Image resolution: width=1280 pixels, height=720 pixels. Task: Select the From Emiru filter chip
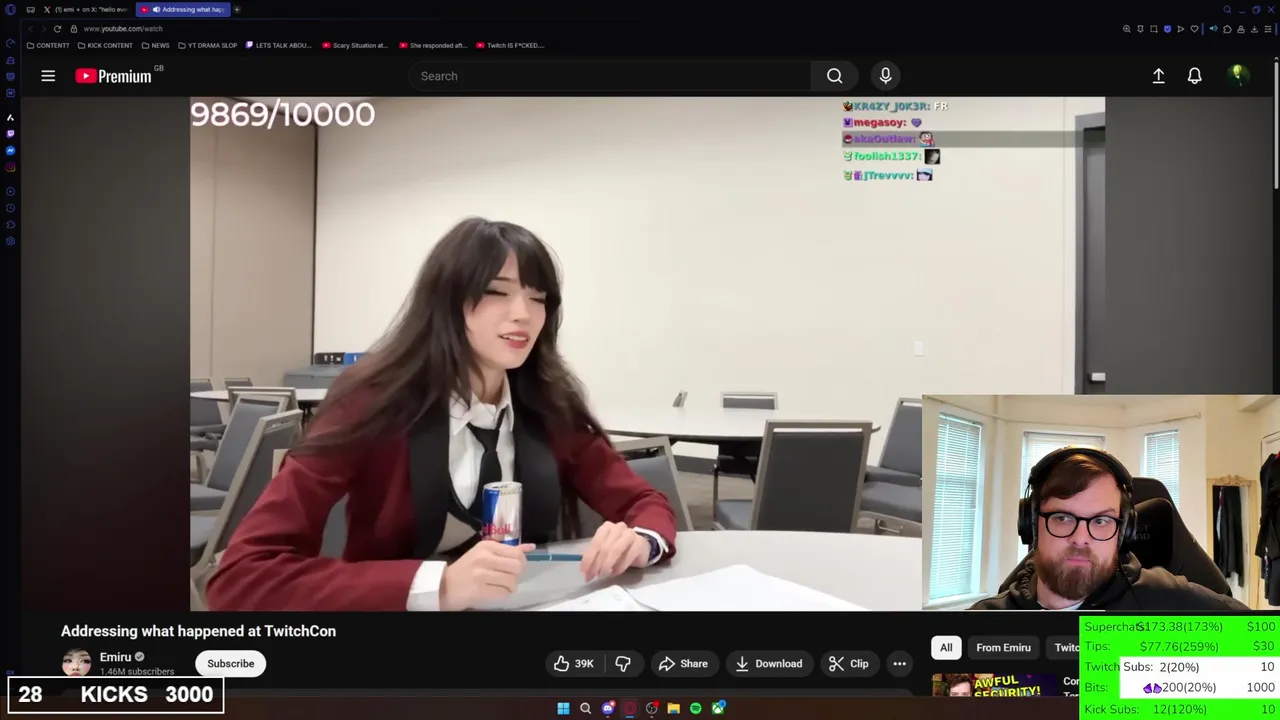click(x=1003, y=648)
